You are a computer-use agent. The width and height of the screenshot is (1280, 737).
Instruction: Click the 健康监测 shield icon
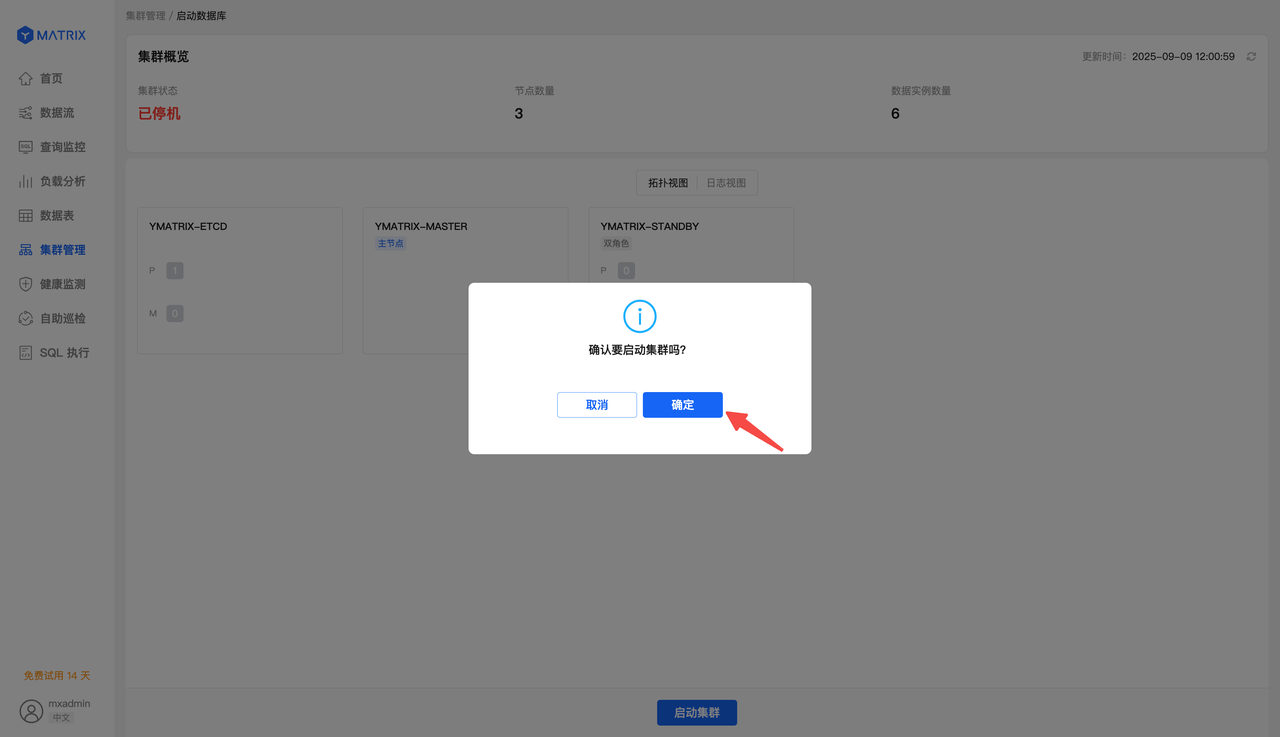[x=26, y=284]
